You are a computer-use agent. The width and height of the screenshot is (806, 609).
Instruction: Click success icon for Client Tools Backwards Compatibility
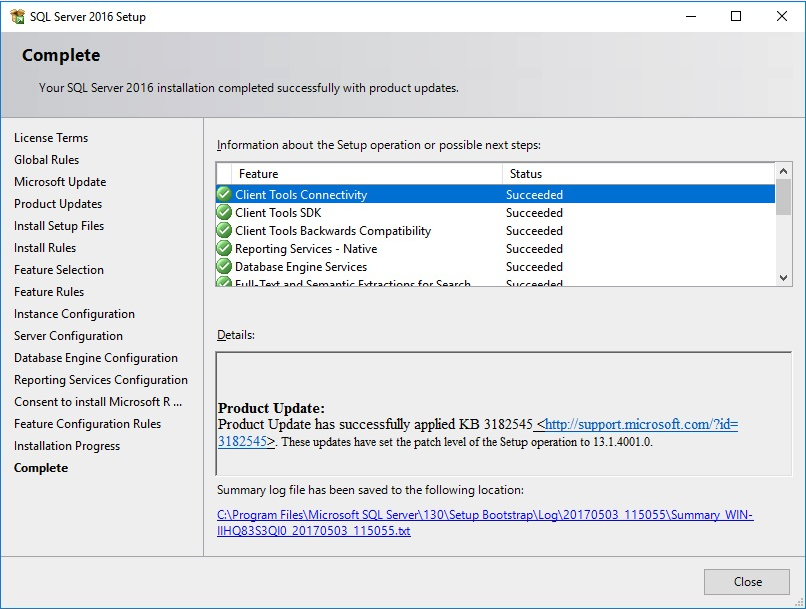click(x=224, y=230)
